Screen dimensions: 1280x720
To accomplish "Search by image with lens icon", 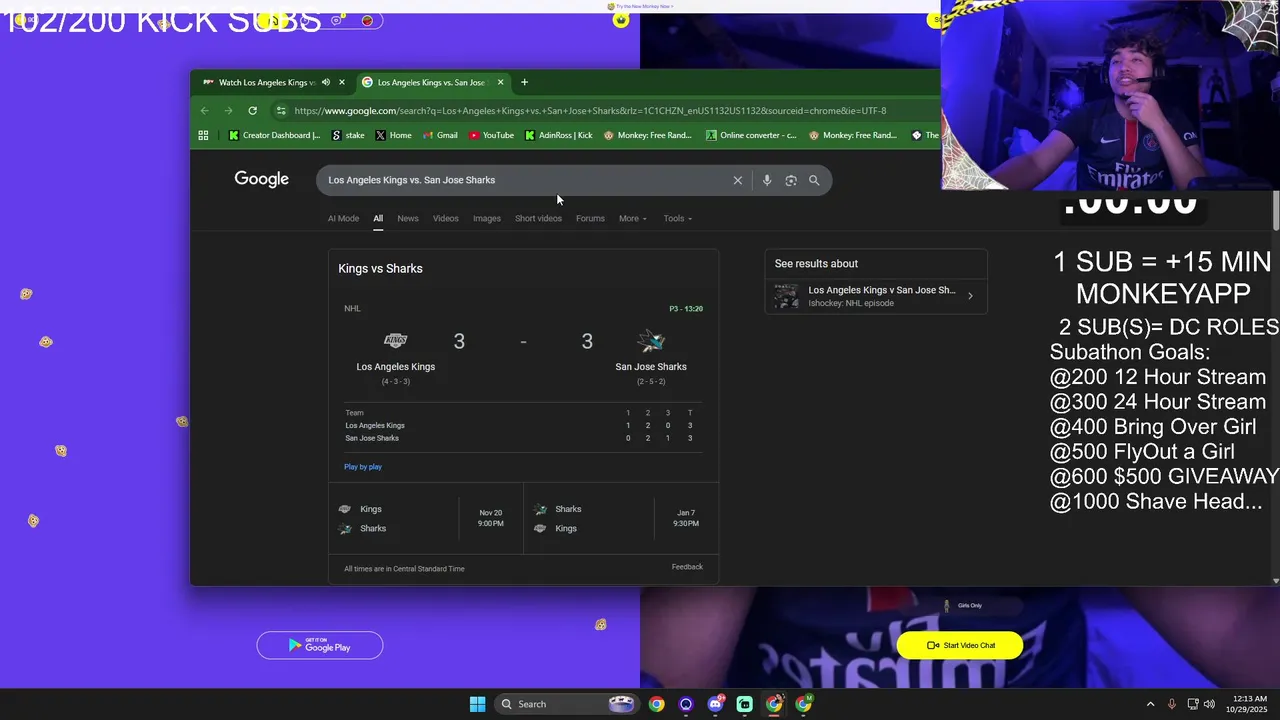I will click(x=791, y=180).
